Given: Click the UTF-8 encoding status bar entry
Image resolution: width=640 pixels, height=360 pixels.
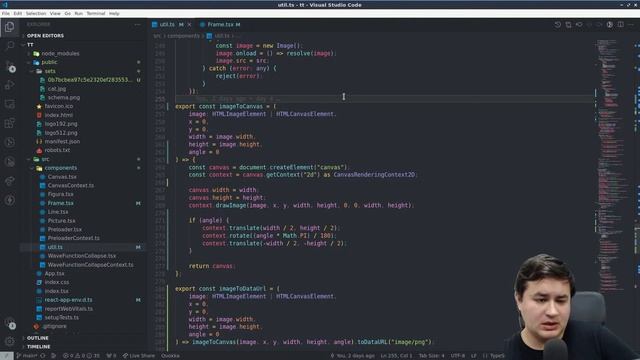Looking at the screenshot, I should pyautogui.click(x=458, y=356).
